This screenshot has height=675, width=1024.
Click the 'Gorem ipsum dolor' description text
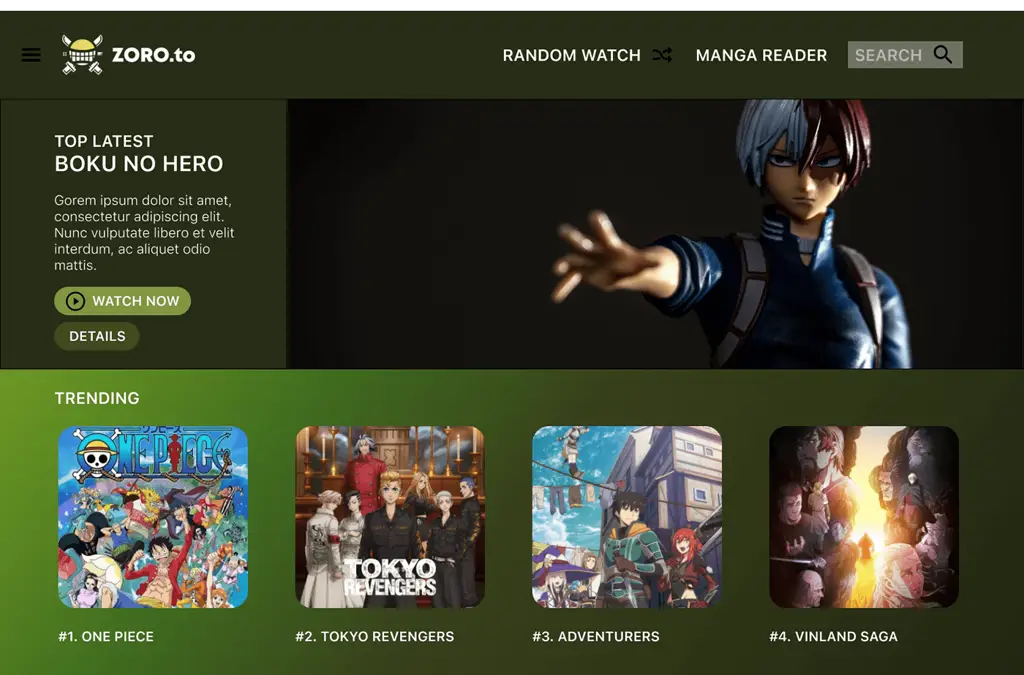(x=144, y=232)
